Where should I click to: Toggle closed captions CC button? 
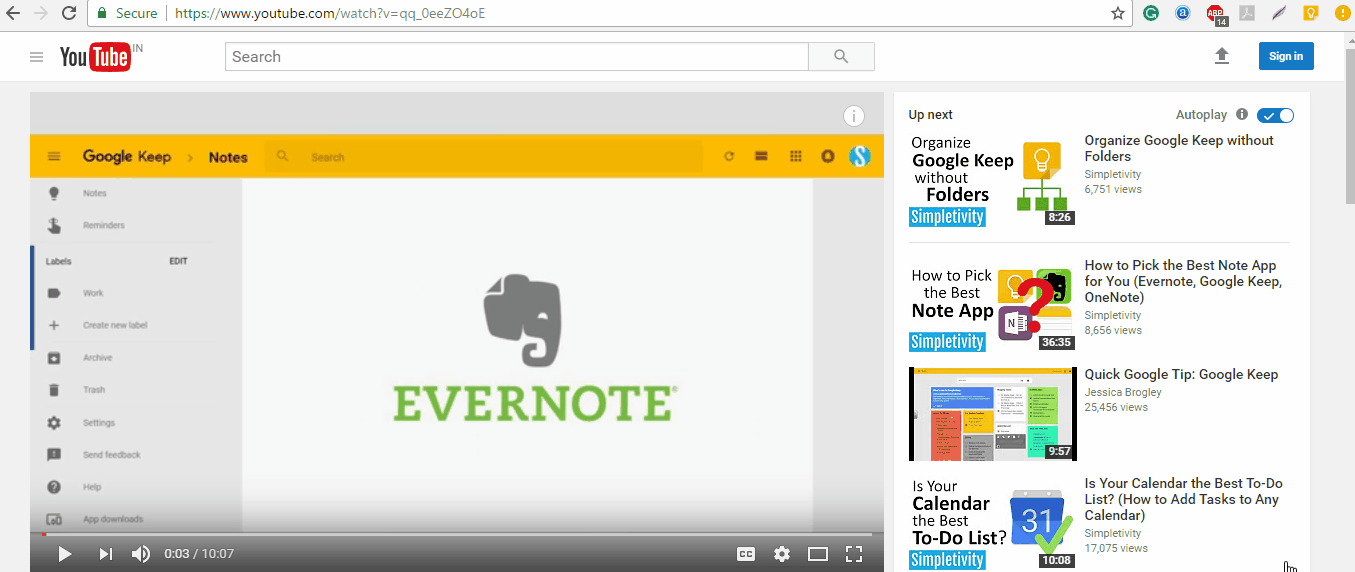click(x=746, y=554)
